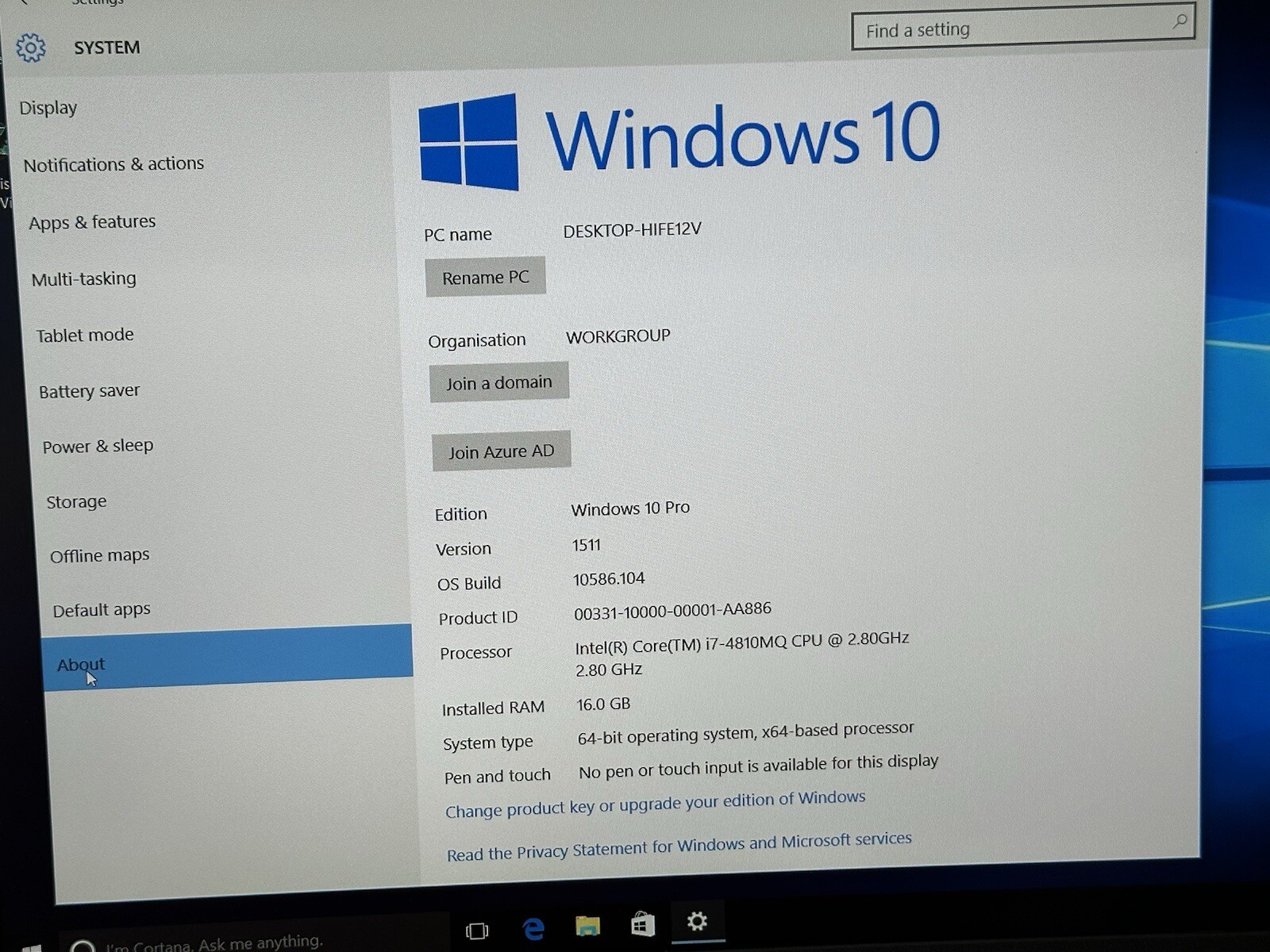
Task: Click the Edition label
Action: tap(461, 514)
